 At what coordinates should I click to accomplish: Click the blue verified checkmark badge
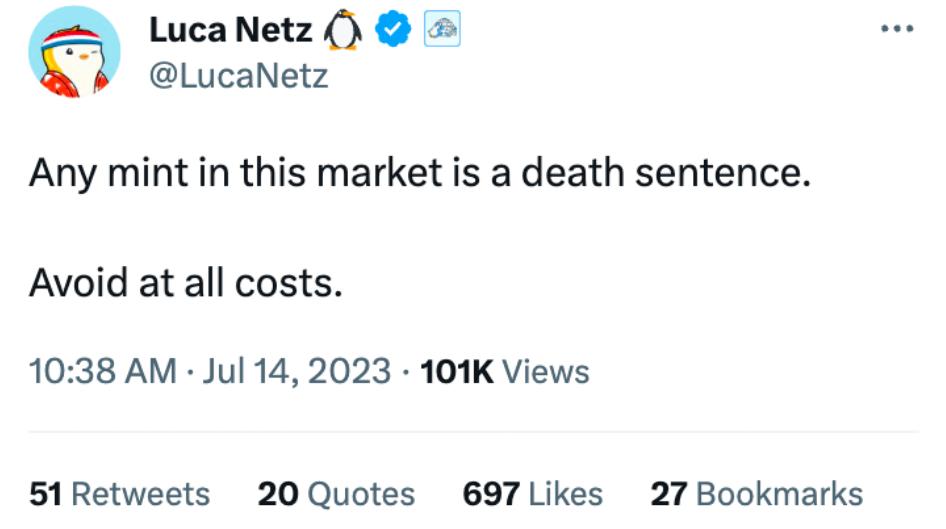point(392,33)
